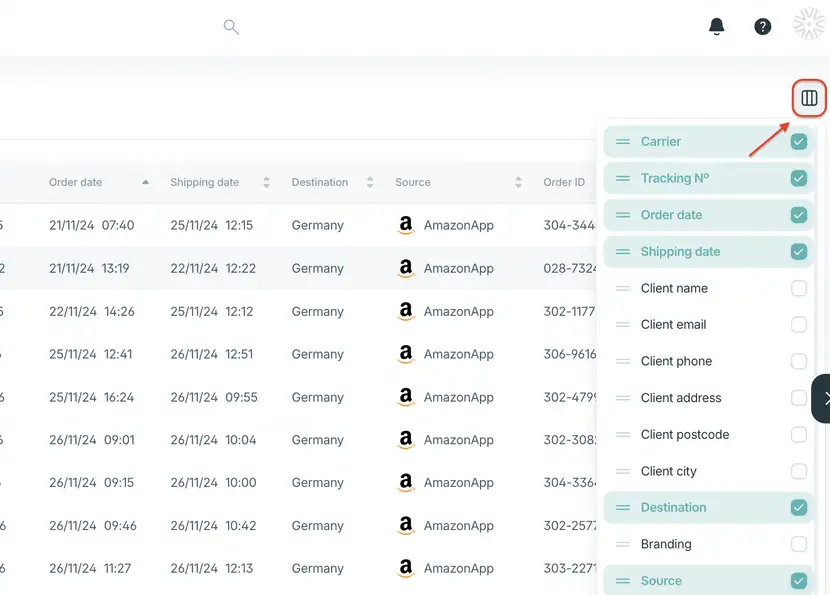Check the Branding column checkbox
The height and width of the screenshot is (595, 830).
(x=799, y=544)
